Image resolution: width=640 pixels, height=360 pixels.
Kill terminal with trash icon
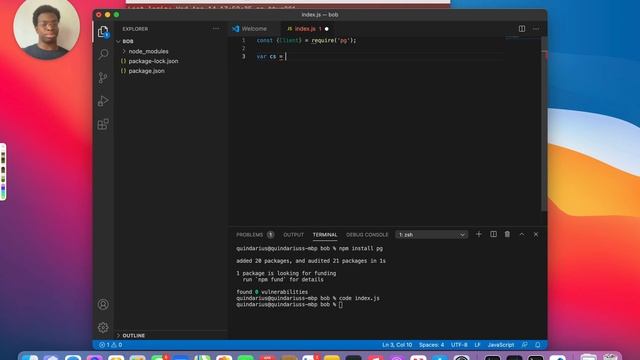click(x=507, y=234)
